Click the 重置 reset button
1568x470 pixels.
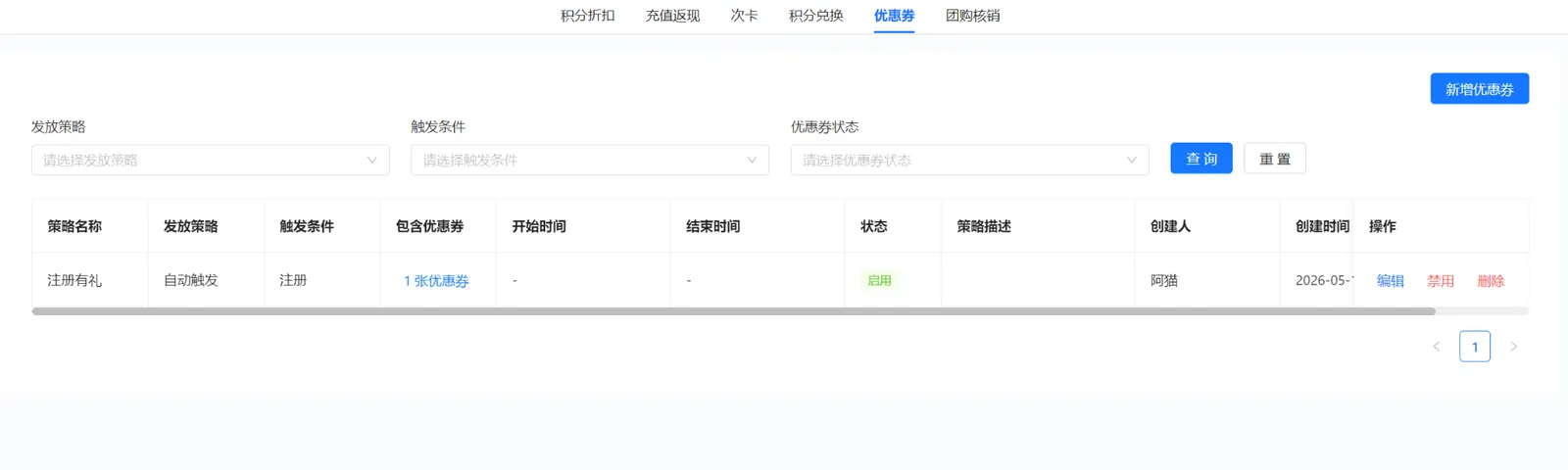(1274, 159)
